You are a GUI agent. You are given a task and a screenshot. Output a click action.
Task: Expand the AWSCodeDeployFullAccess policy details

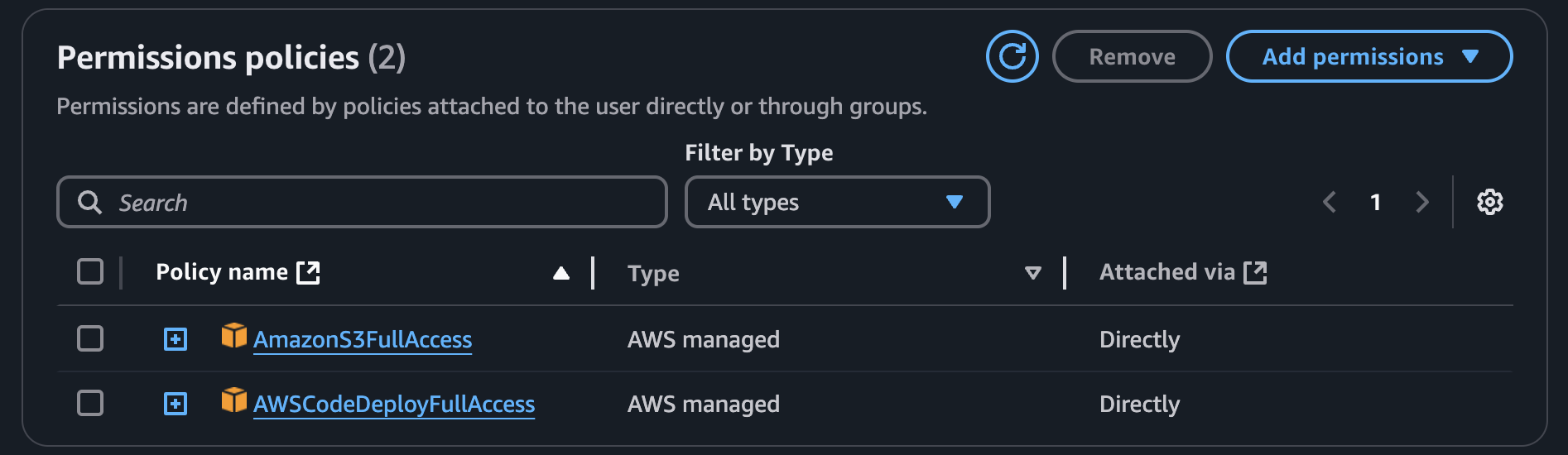tap(176, 404)
